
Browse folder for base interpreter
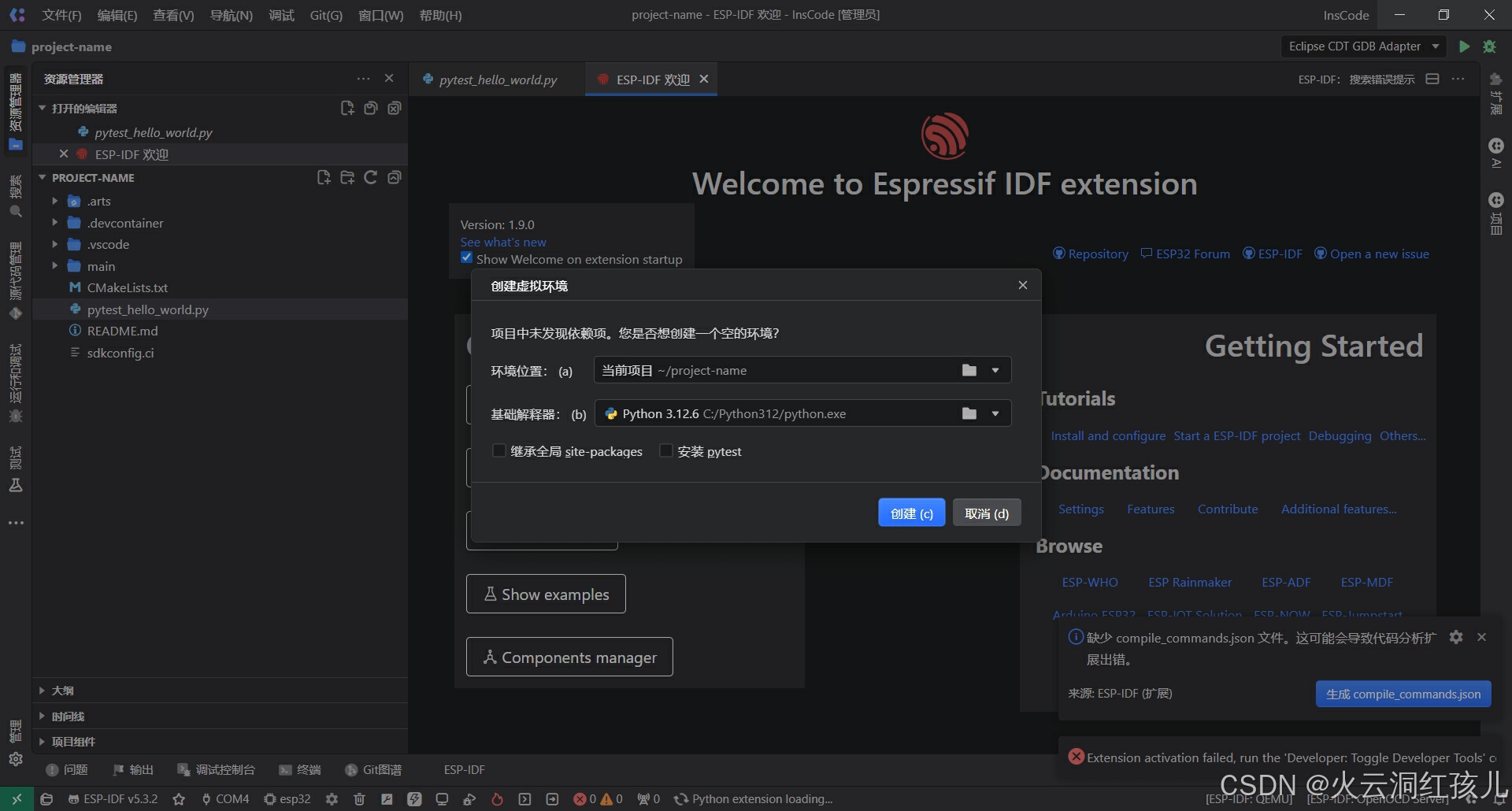[x=969, y=413]
